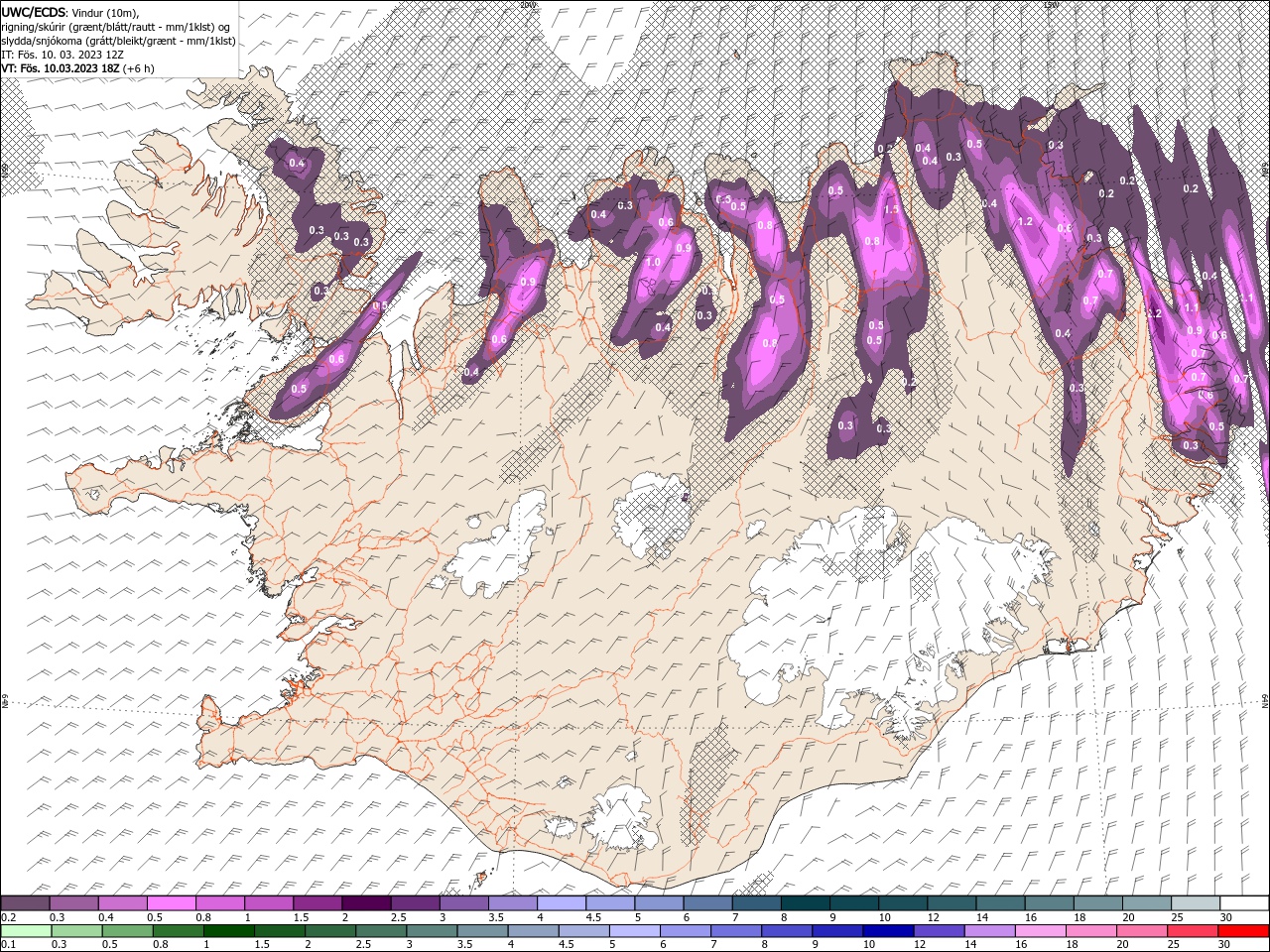Click the bright pink 0.5–0.8 upper legend swatch
1270x952 pixels.
click(172, 903)
